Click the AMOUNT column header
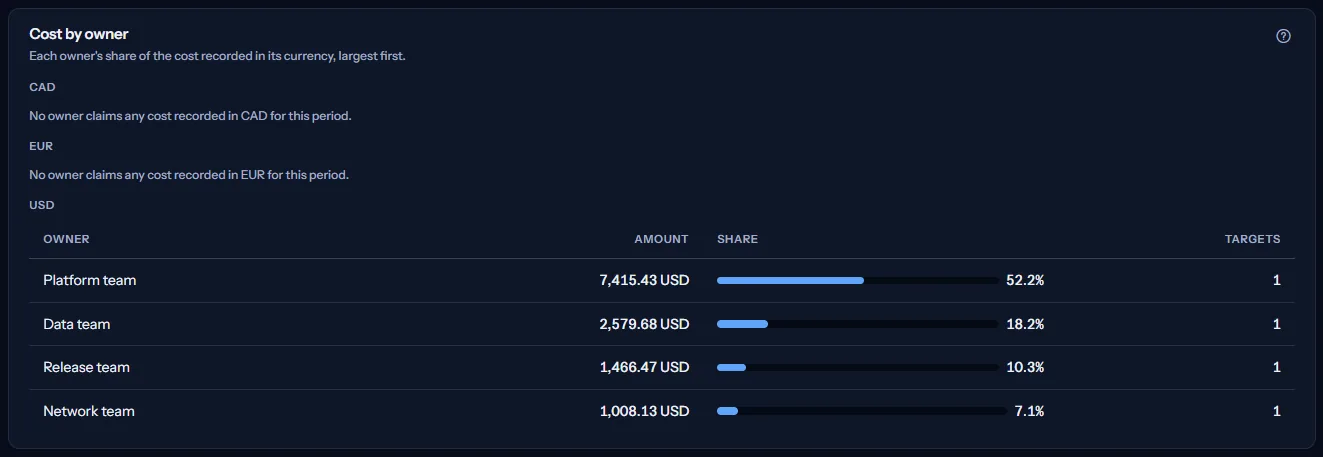The width and height of the screenshot is (1323, 457). coord(661,239)
